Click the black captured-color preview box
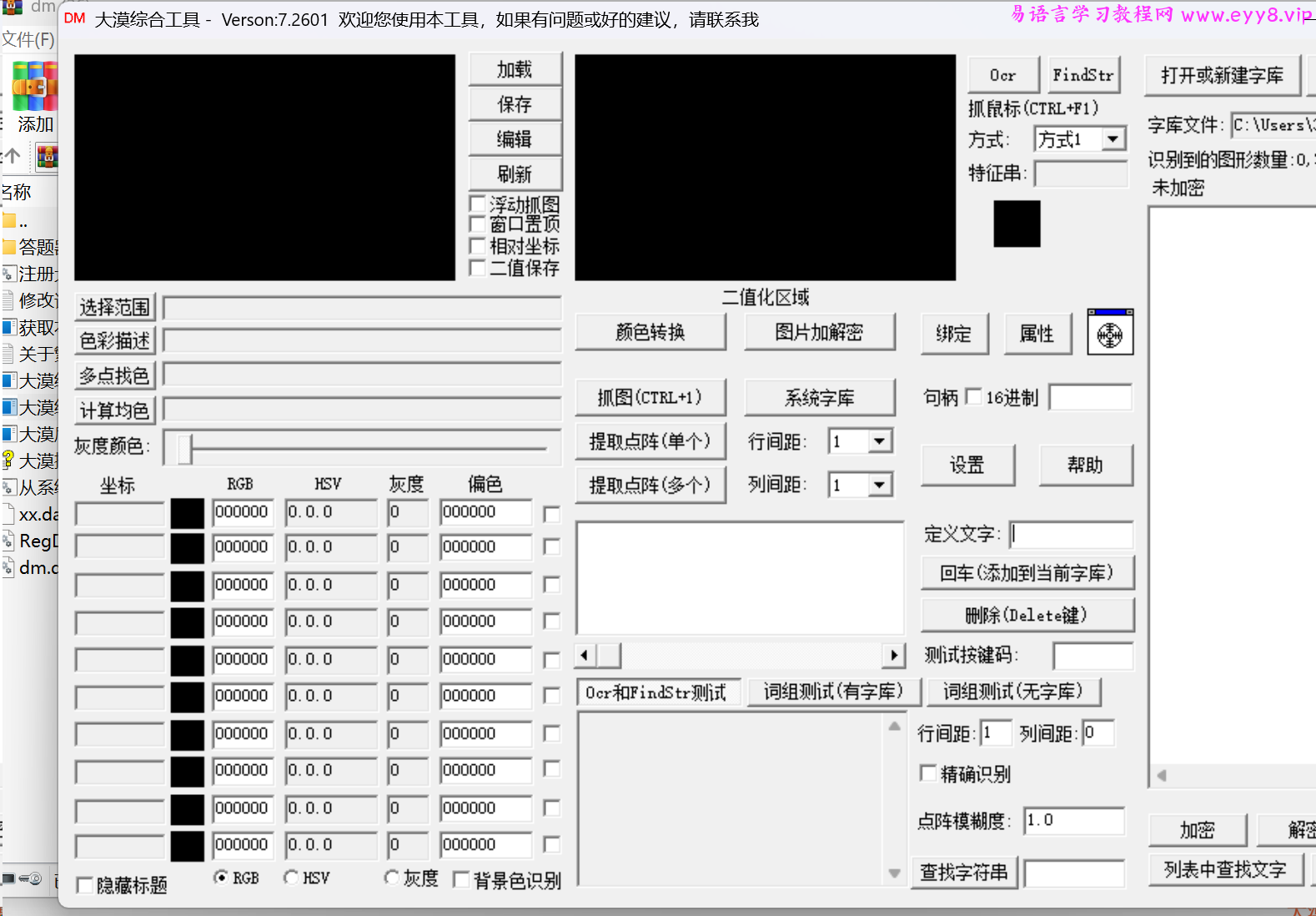1316x916 pixels. point(1017,224)
